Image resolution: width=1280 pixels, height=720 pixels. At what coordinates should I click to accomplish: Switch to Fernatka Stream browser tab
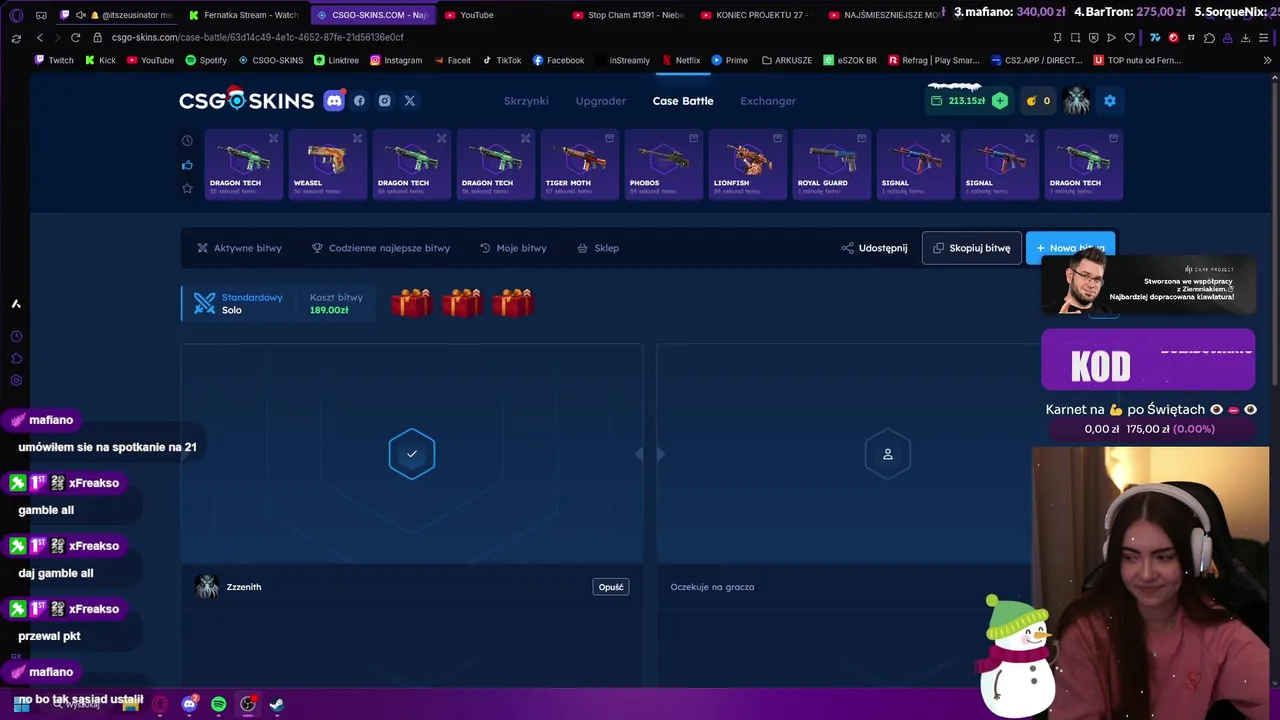244,15
